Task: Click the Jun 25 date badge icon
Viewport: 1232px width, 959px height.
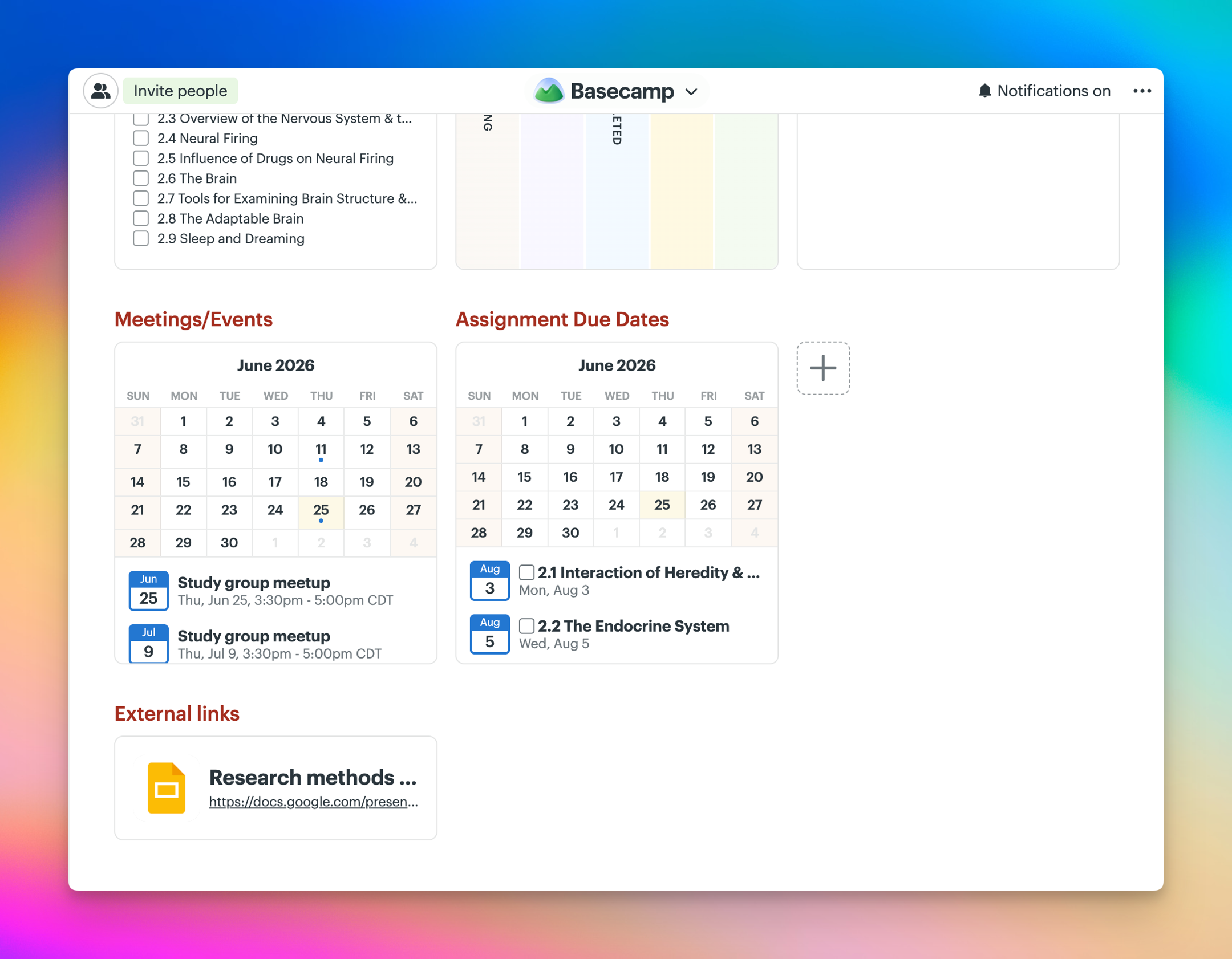Action: click(x=148, y=591)
